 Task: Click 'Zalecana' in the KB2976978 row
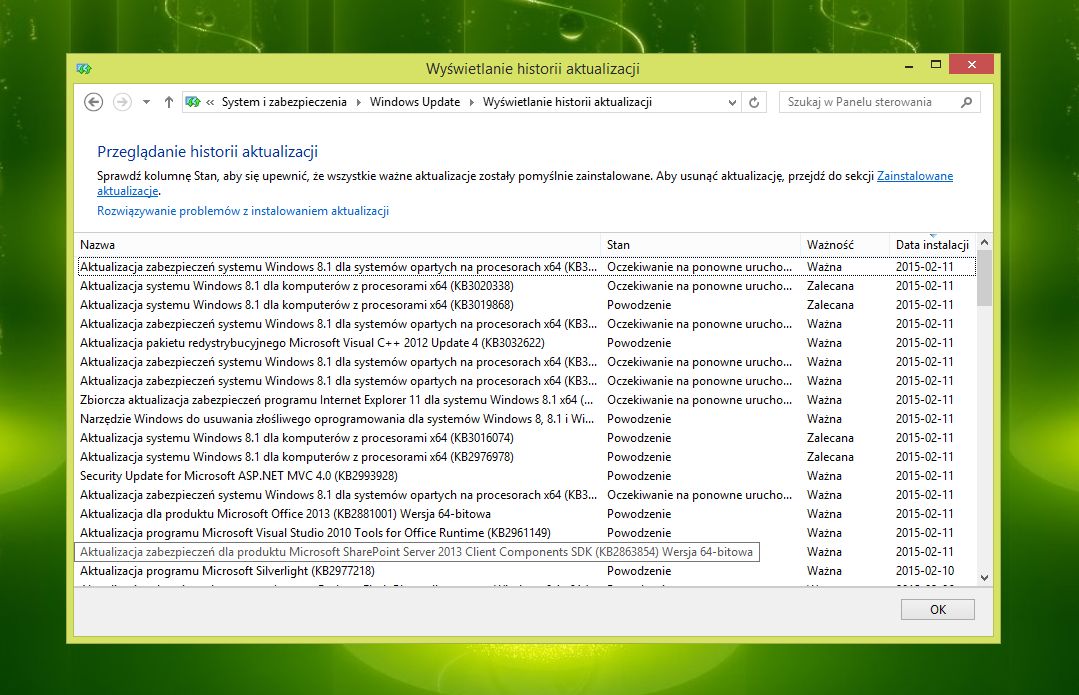[x=830, y=457]
